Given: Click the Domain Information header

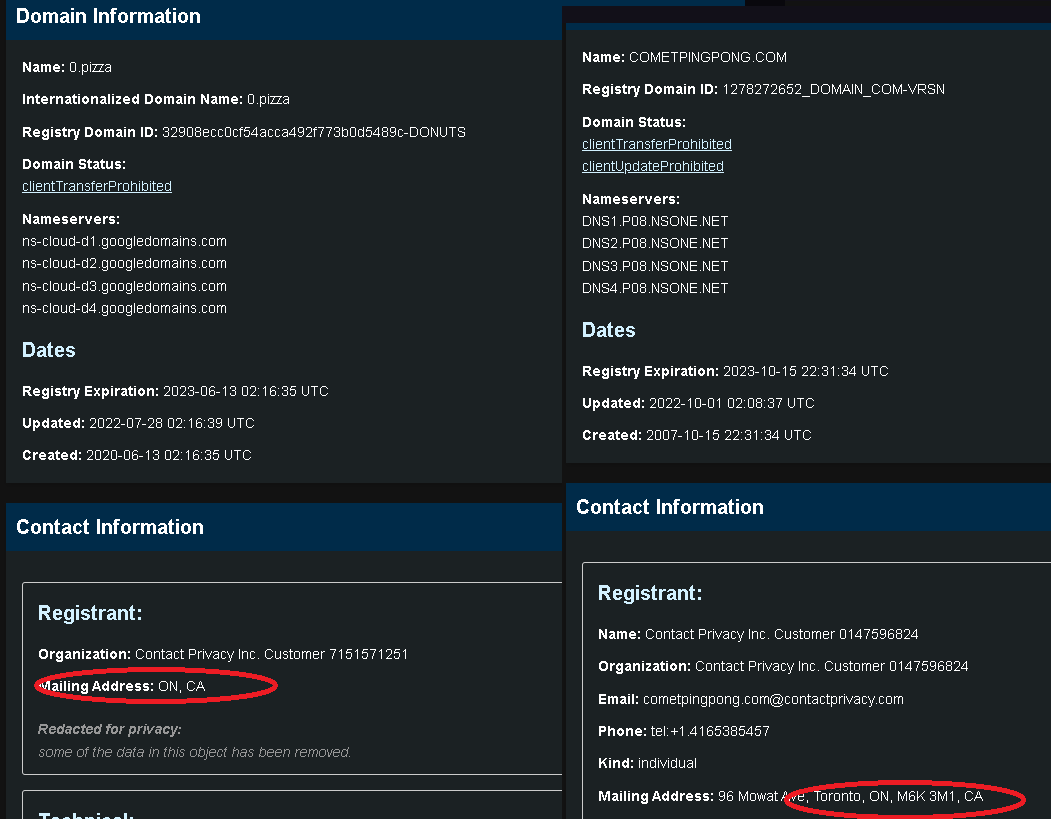Looking at the screenshot, I should coord(108,16).
